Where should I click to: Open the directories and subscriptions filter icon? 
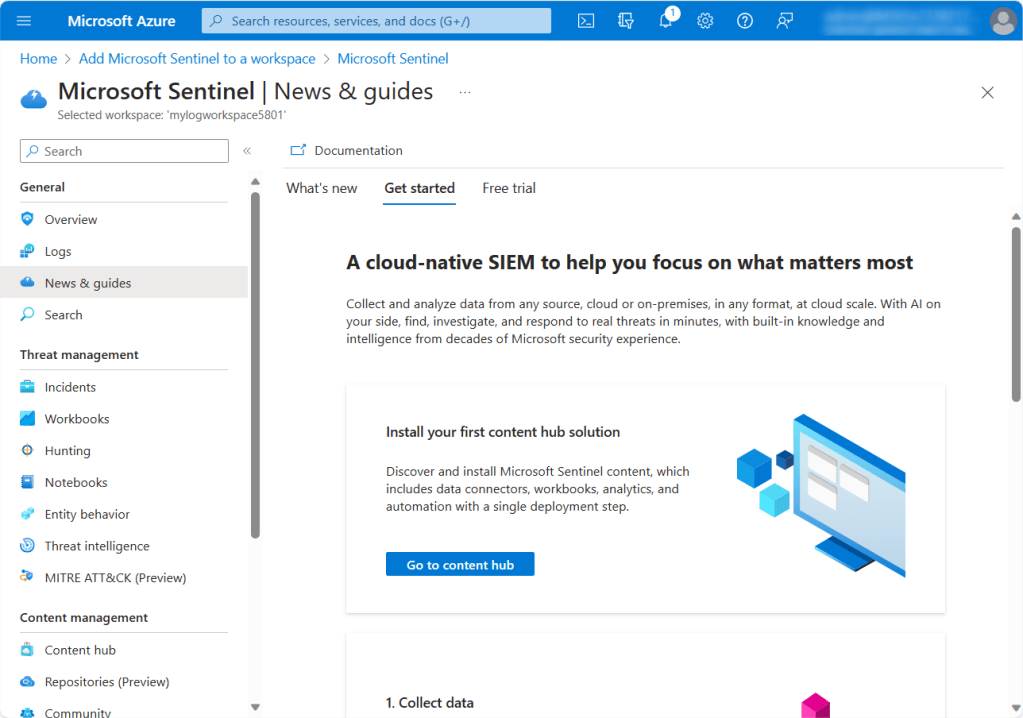(x=626, y=21)
